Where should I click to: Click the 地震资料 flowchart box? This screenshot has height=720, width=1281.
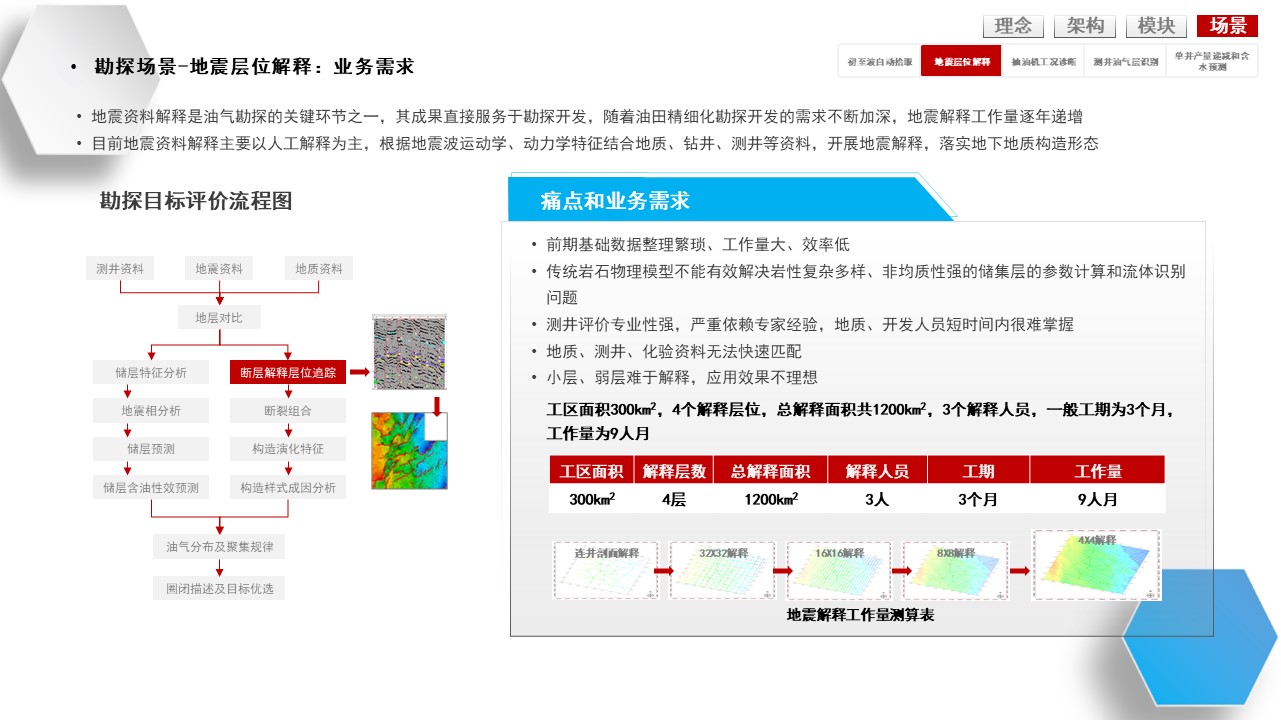(219, 268)
